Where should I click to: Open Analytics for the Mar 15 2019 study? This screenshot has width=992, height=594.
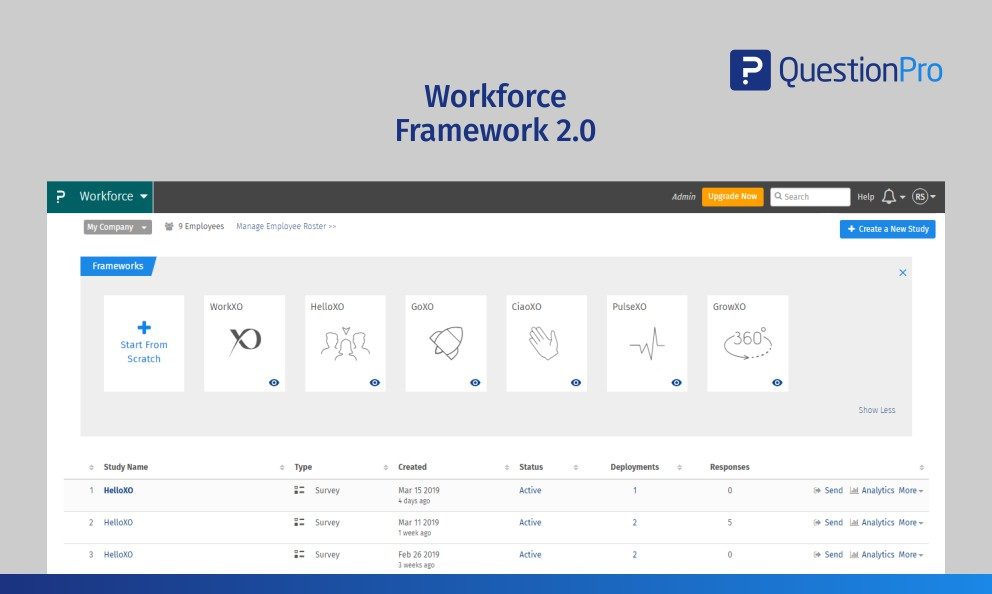(x=872, y=490)
